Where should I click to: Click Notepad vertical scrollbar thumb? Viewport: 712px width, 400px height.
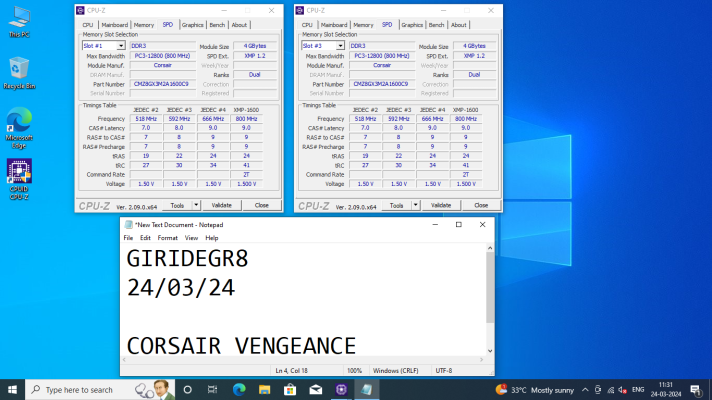pyautogui.click(x=490, y=287)
